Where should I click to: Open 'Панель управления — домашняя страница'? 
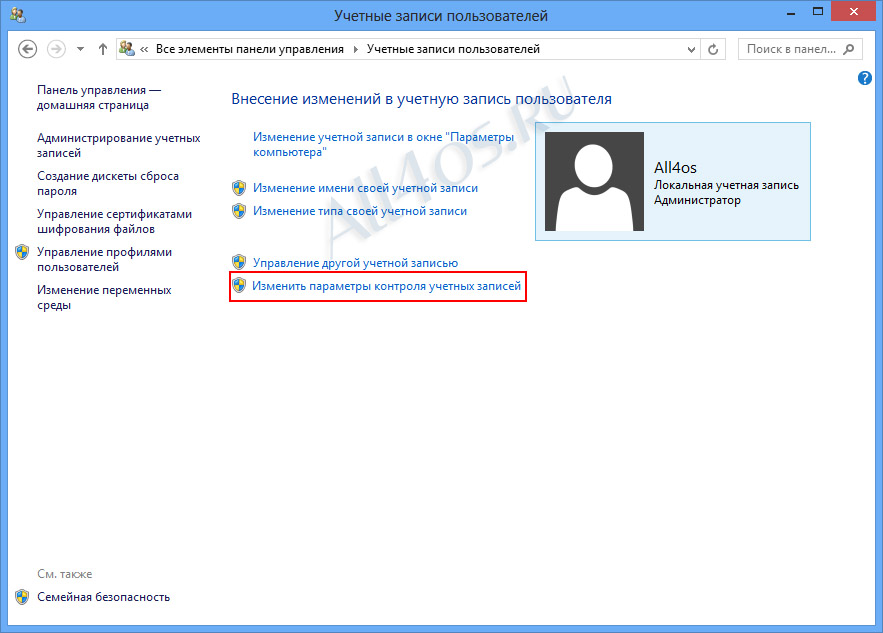[99, 97]
